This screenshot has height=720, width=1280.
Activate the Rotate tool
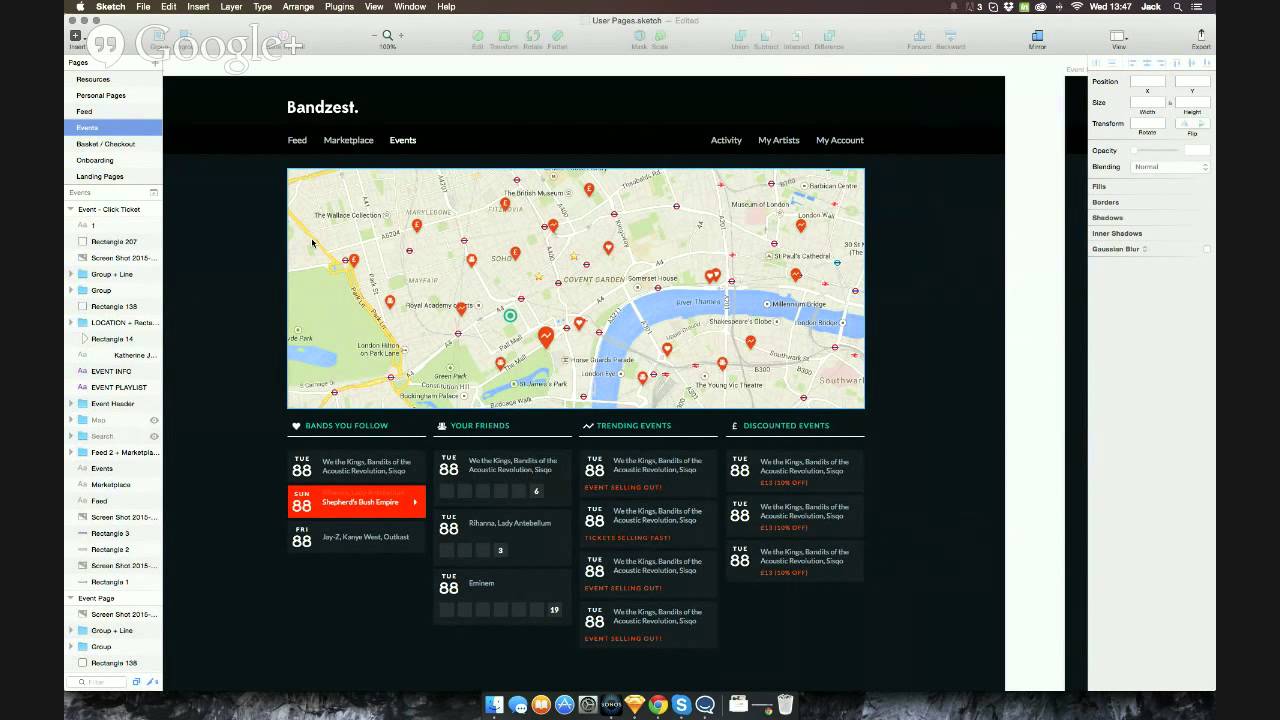[533, 37]
